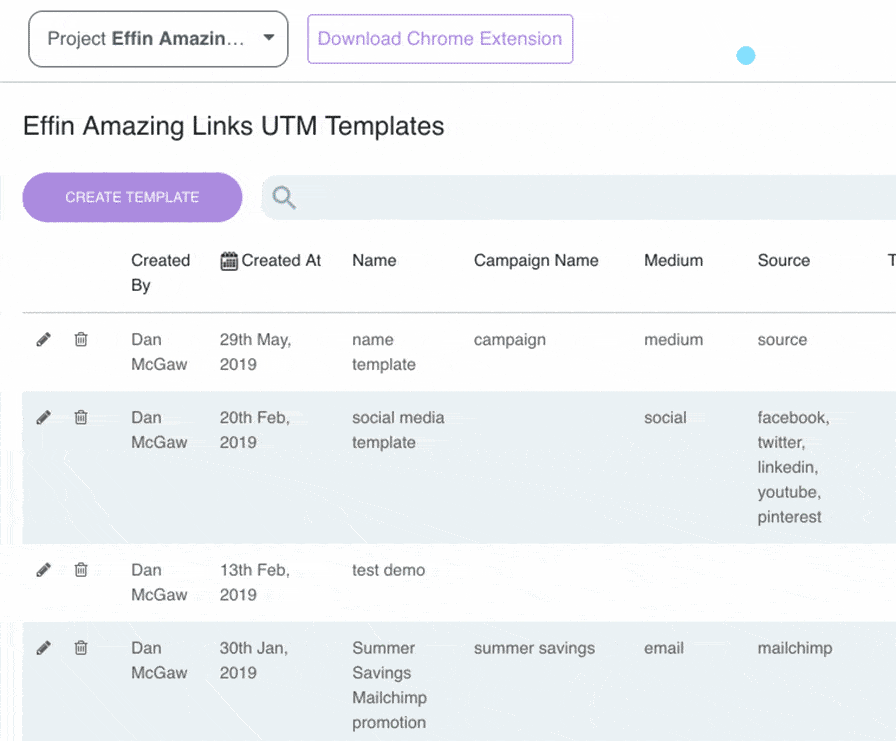The width and height of the screenshot is (896, 741).
Task: Edit the "social media template"
Action: 43,417
